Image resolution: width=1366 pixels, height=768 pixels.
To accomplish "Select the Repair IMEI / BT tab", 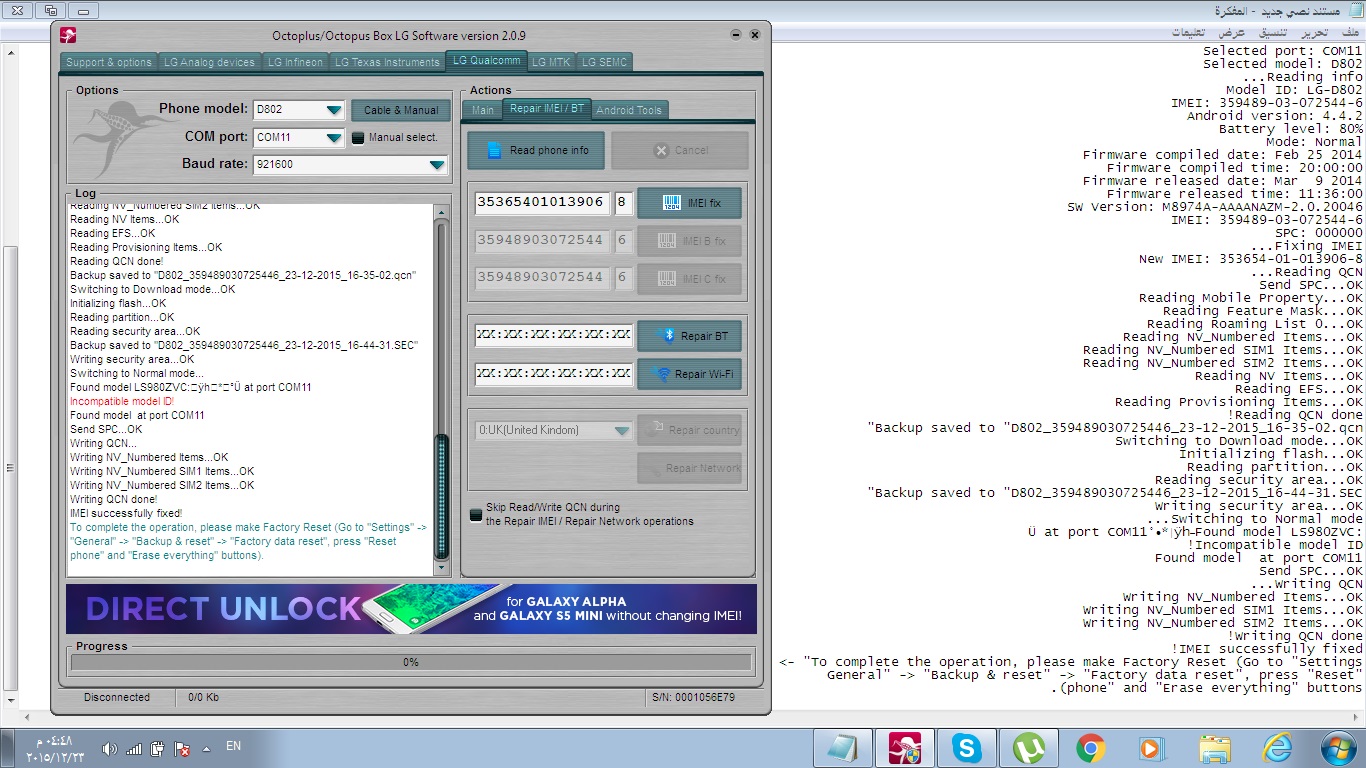I will tap(546, 108).
